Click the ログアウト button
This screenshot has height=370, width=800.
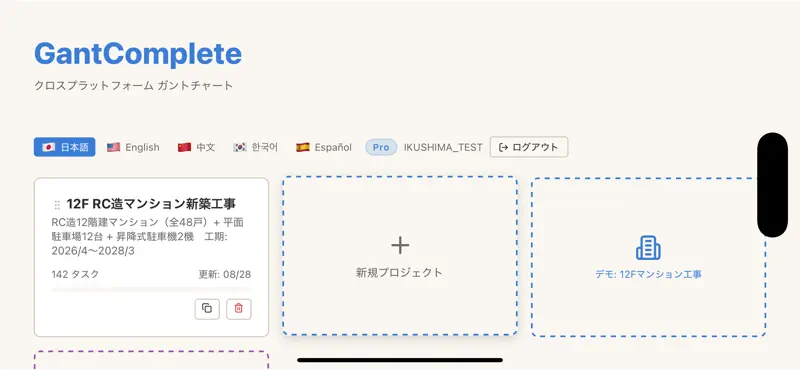coord(529,147)
